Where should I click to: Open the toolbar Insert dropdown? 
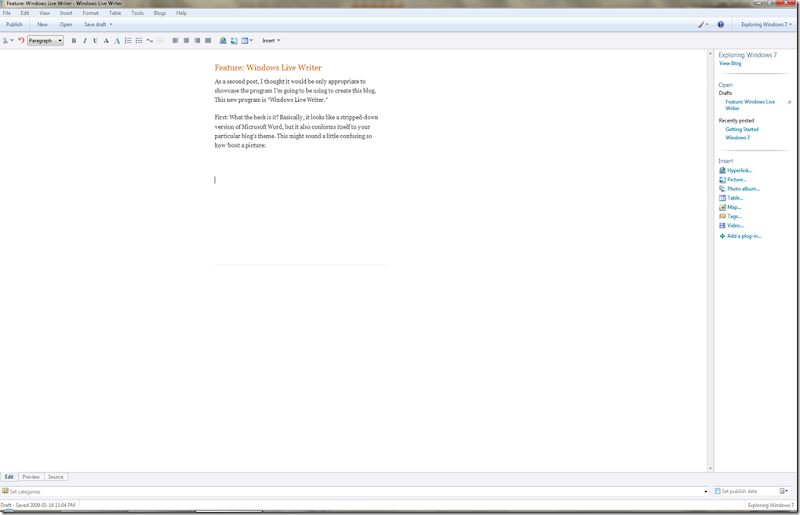271,40
